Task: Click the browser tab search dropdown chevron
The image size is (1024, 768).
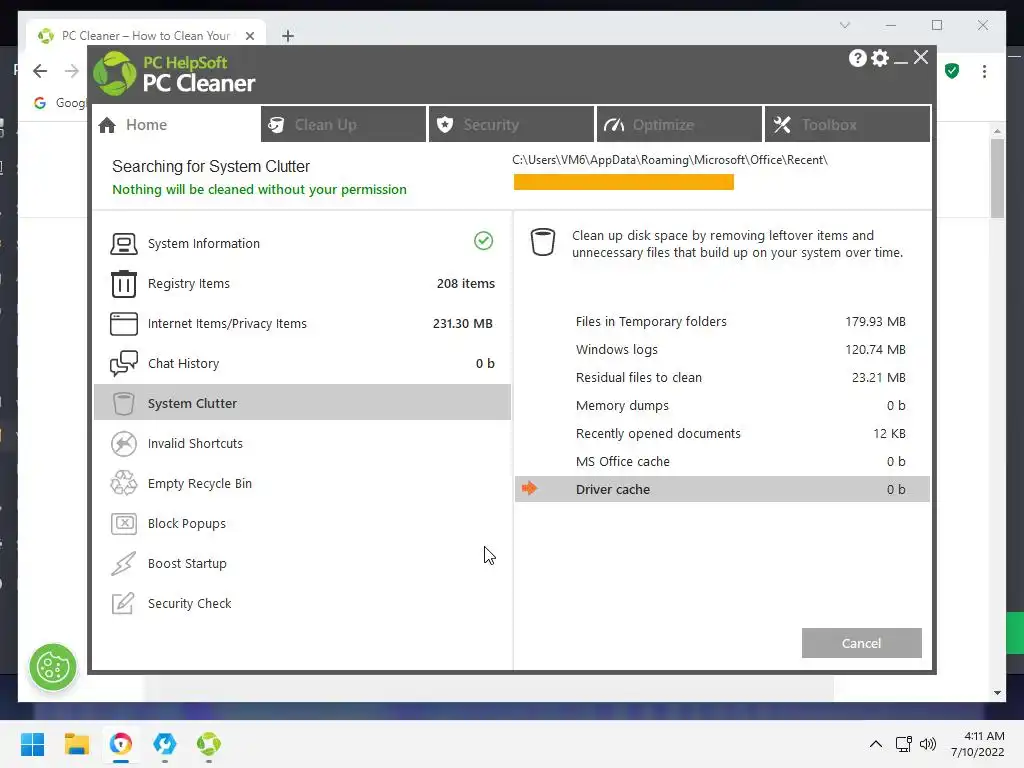Action: 844,25
